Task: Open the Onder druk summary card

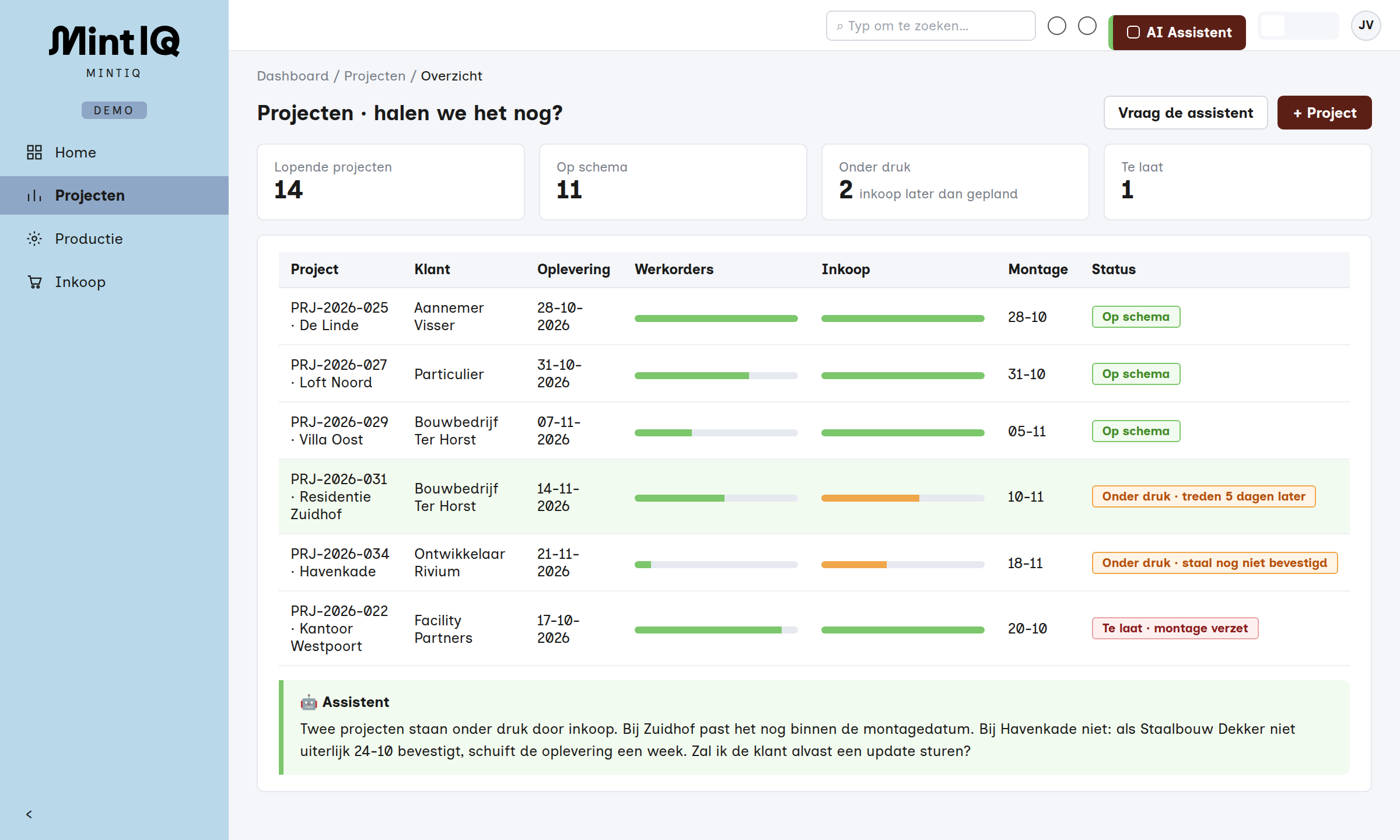Action: pyautogui.click(x=955, y=182)
